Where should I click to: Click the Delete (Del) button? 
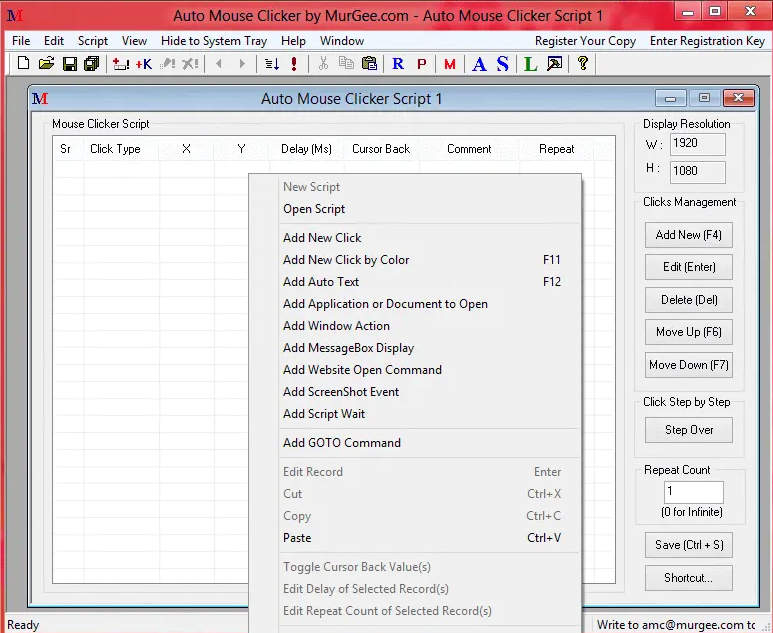(x=689, y=300)
